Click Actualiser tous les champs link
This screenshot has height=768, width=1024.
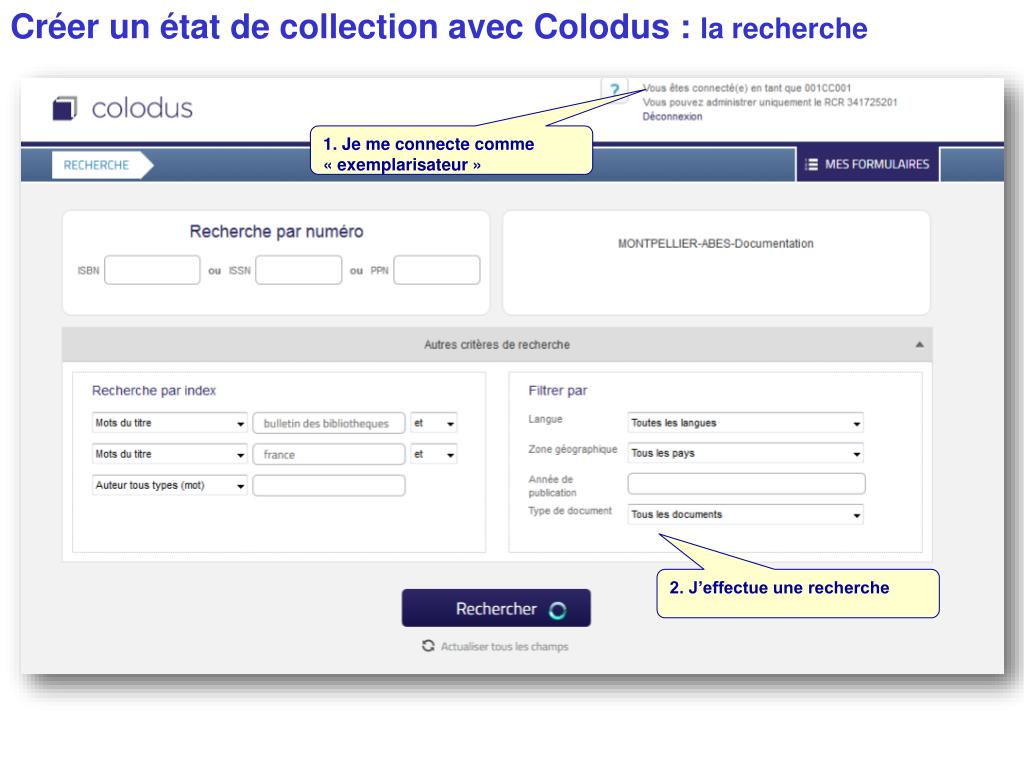pyautogui.click(x=504, y=647)
